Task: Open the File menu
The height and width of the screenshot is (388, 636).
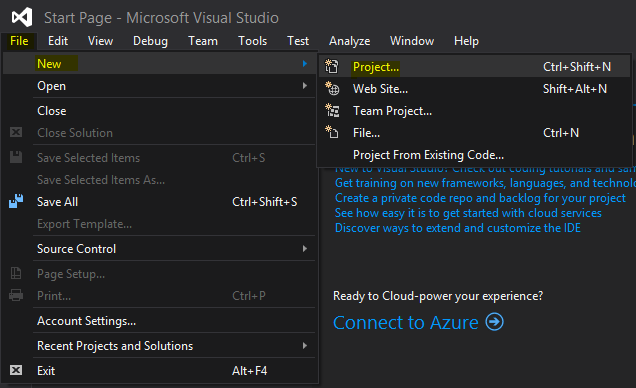Action: pyautogui.click(x=19, y=41)
